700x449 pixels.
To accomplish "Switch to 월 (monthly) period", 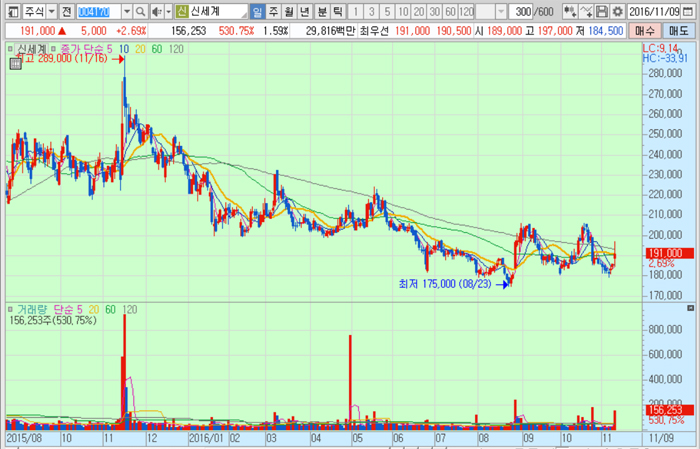I will click(289, 11).
